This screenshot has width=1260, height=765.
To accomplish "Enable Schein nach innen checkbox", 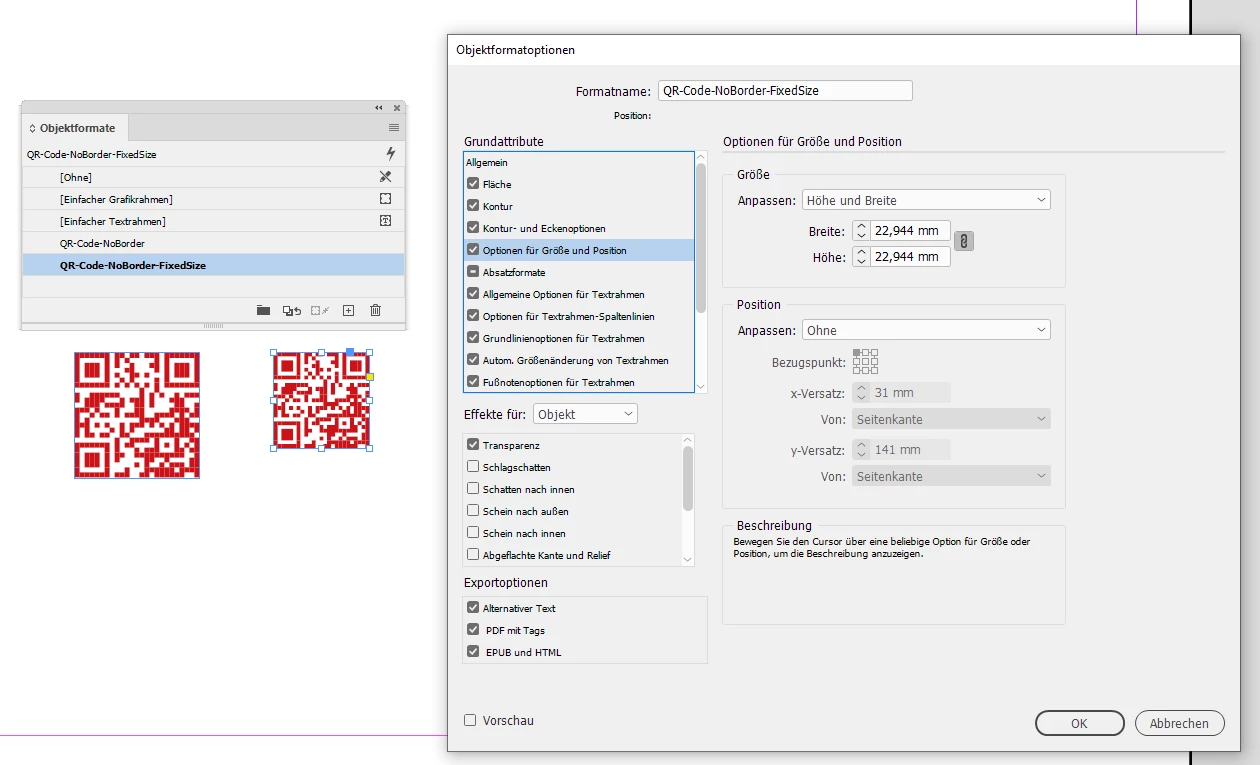I will coord(473,533).
